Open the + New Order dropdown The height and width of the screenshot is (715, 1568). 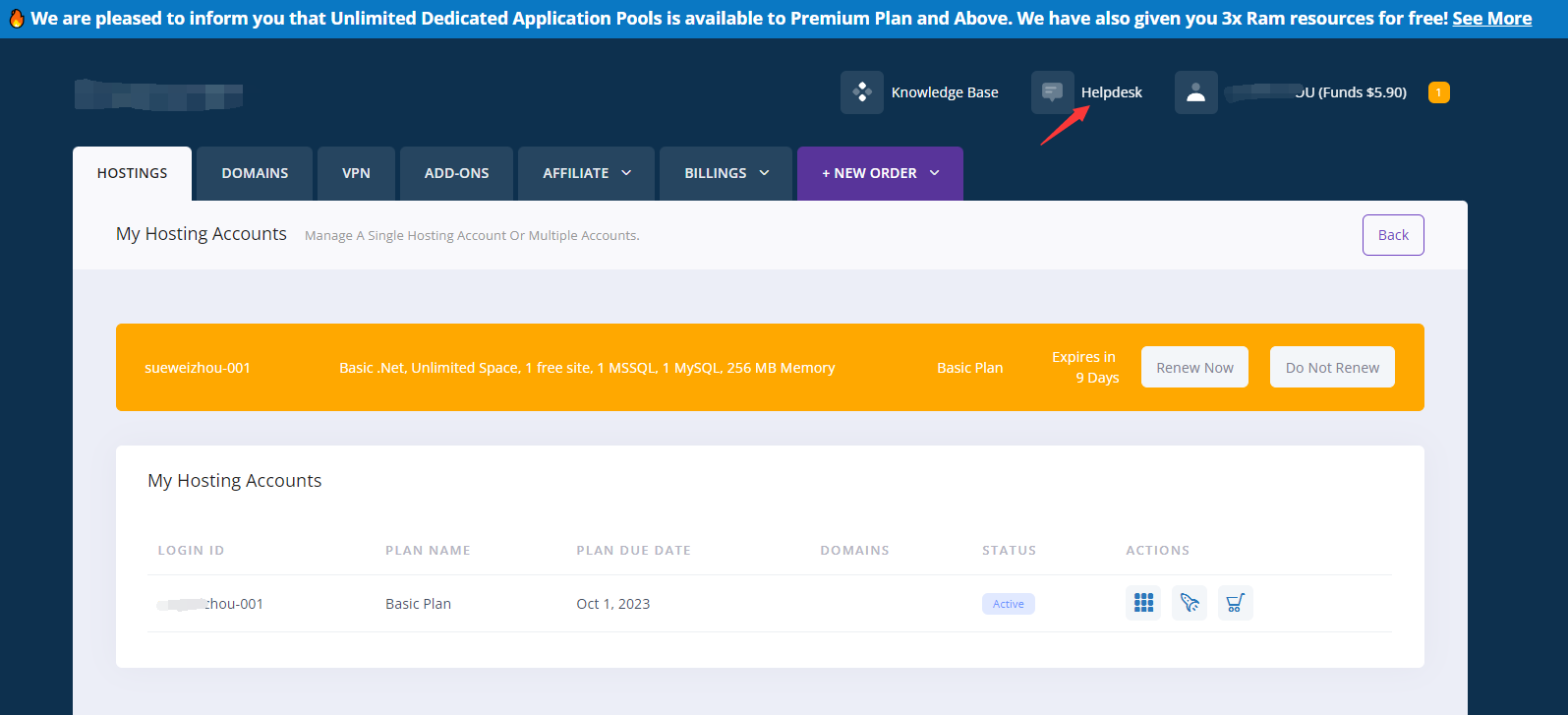point(880,173)
